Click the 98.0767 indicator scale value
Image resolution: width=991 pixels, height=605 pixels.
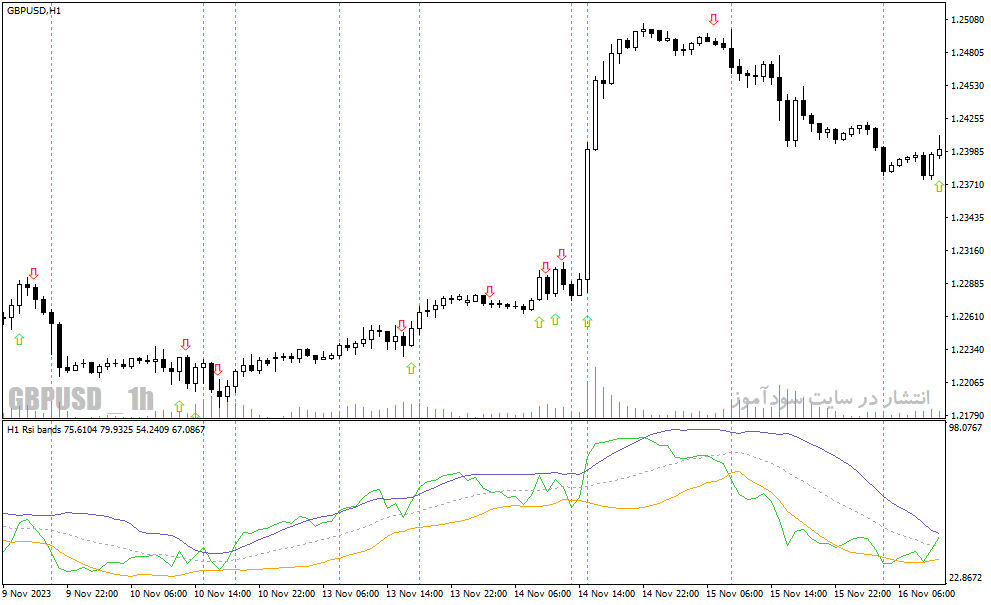tap(966, 428)
